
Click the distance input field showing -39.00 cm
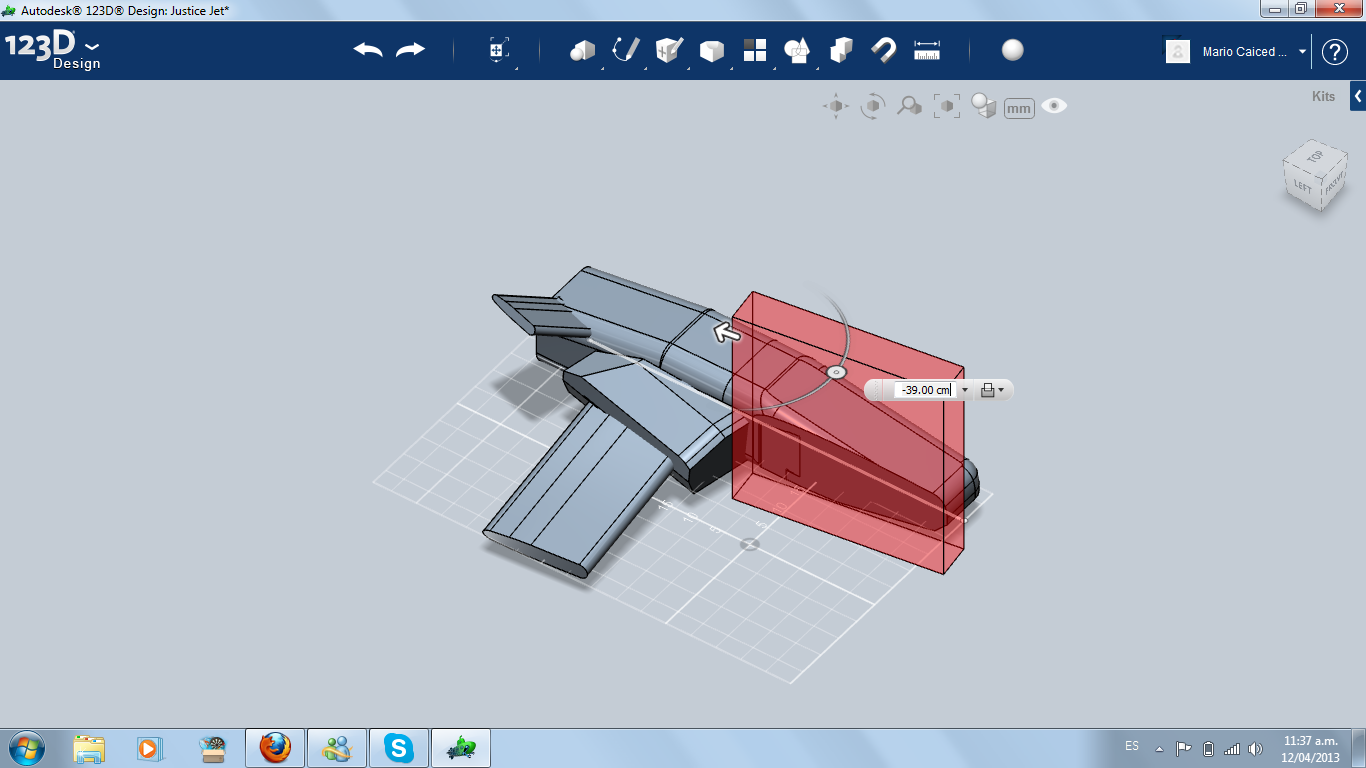(x=925, y=390)
